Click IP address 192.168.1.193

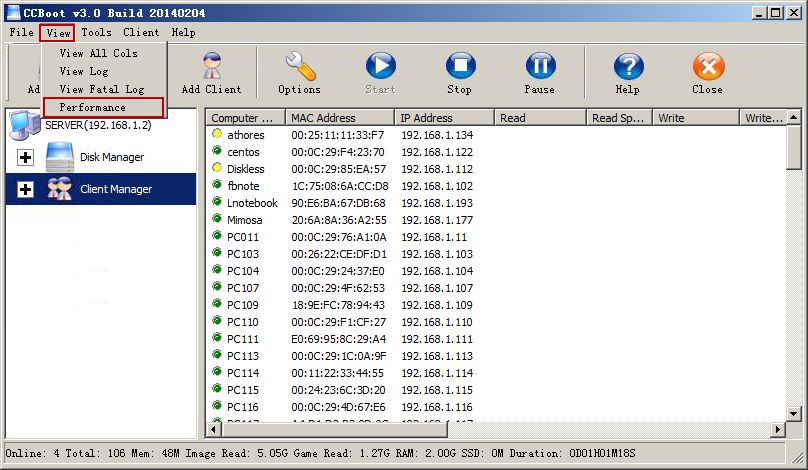point(437,203)
